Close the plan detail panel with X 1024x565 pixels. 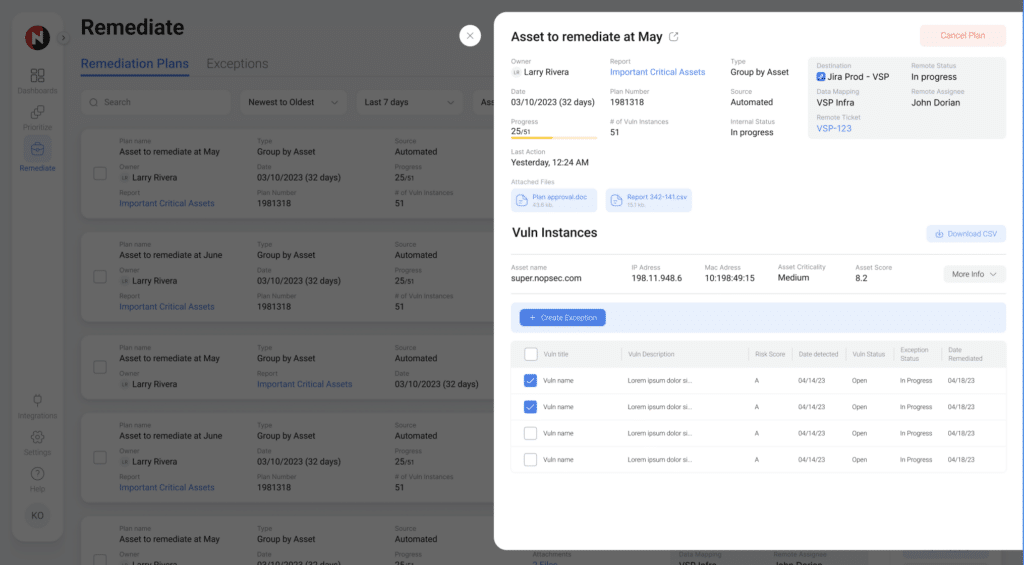(470, 36)
